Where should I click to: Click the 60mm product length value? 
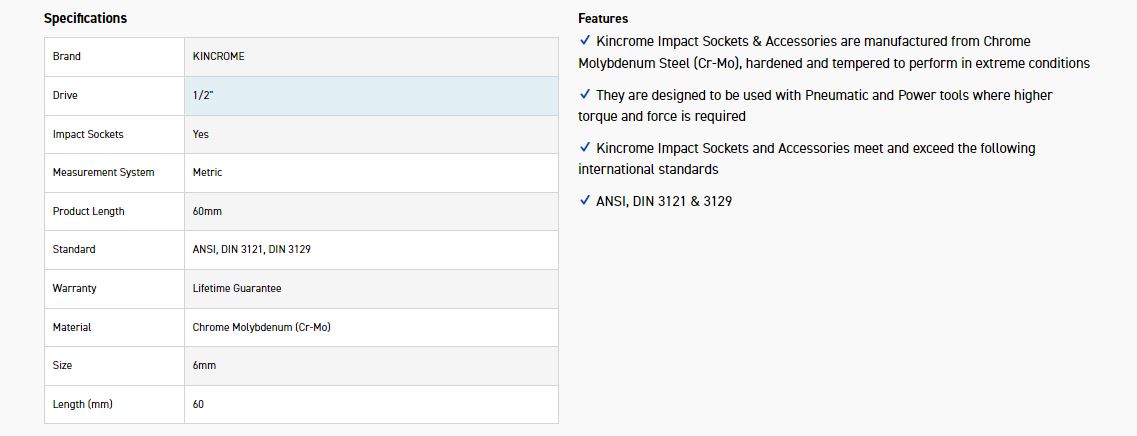(208, 212)
